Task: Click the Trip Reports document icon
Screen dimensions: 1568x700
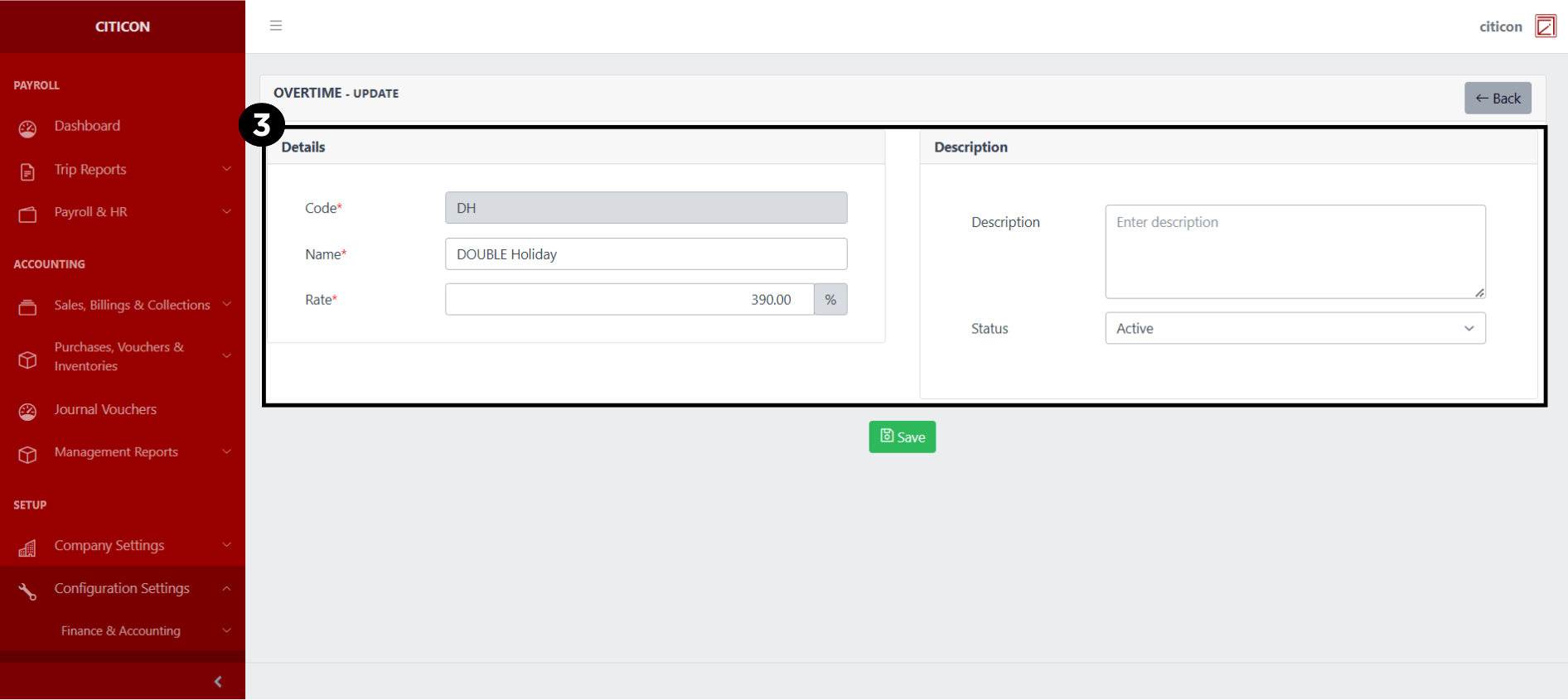Action: coord(27,171)
